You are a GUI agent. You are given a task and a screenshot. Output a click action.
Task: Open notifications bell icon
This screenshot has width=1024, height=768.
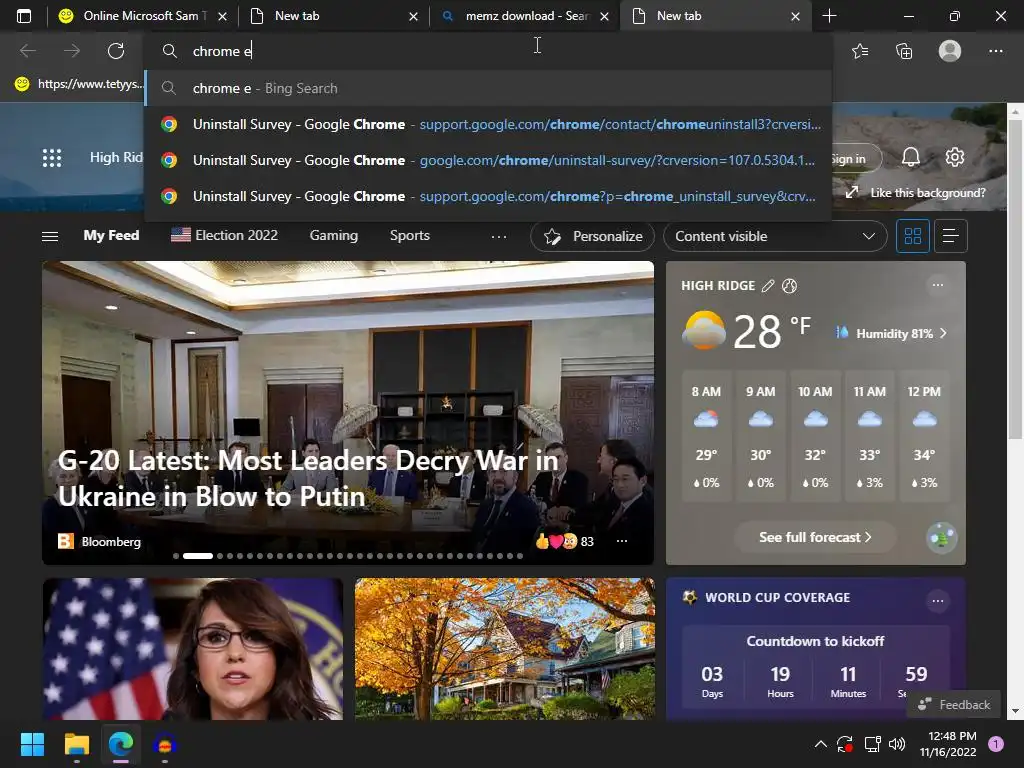click(911, 157)
